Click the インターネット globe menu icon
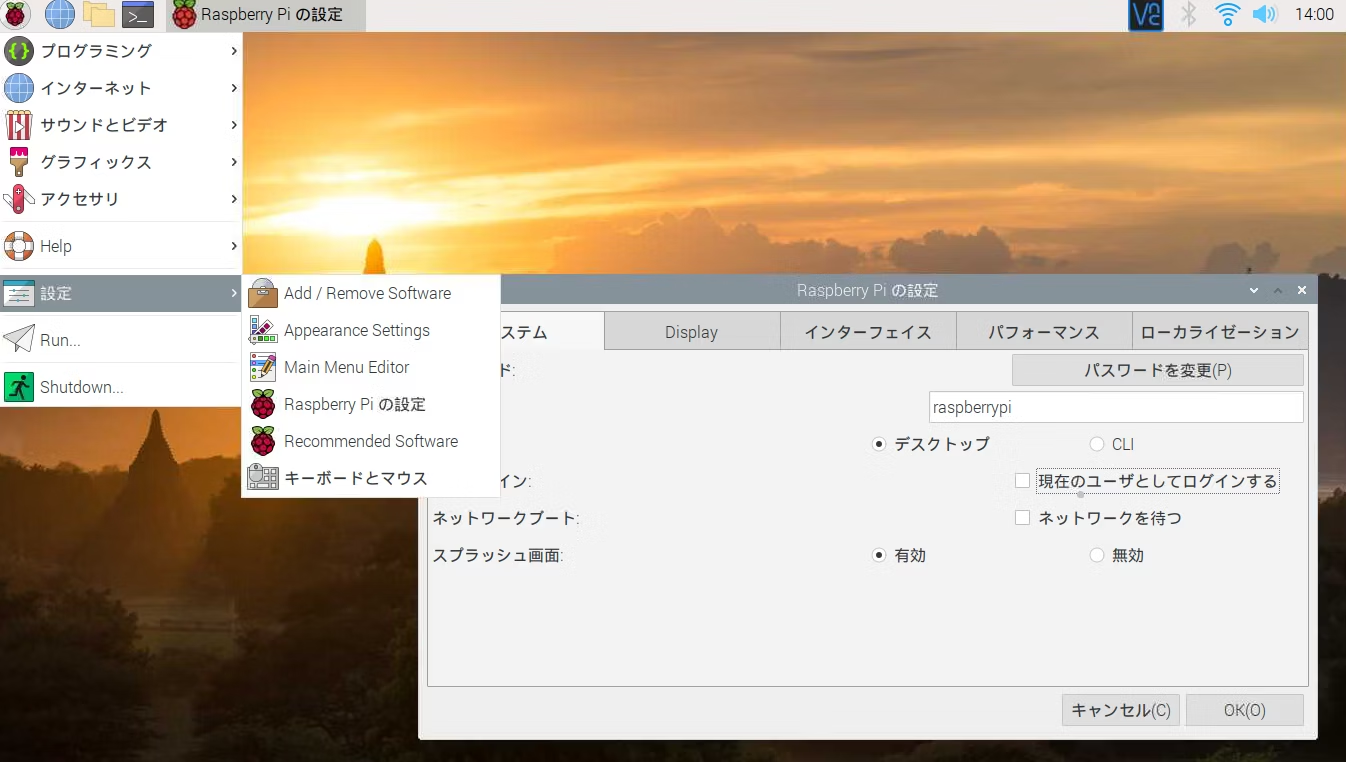 point(19,88)
